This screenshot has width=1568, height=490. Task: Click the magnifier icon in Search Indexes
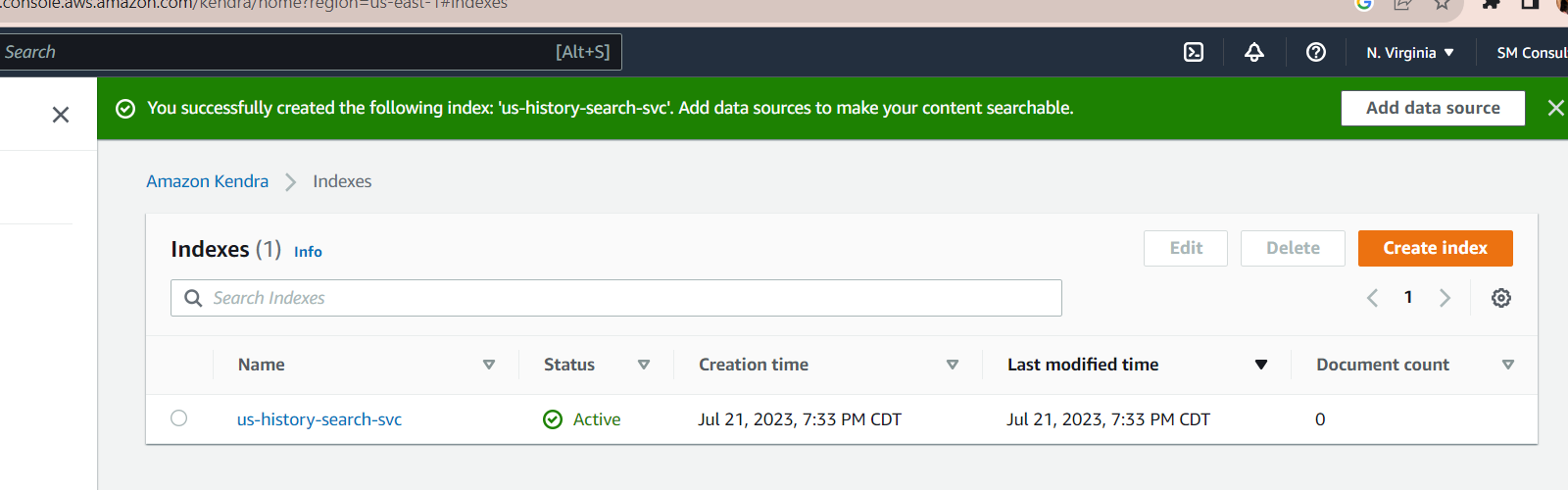coord(193,298)
